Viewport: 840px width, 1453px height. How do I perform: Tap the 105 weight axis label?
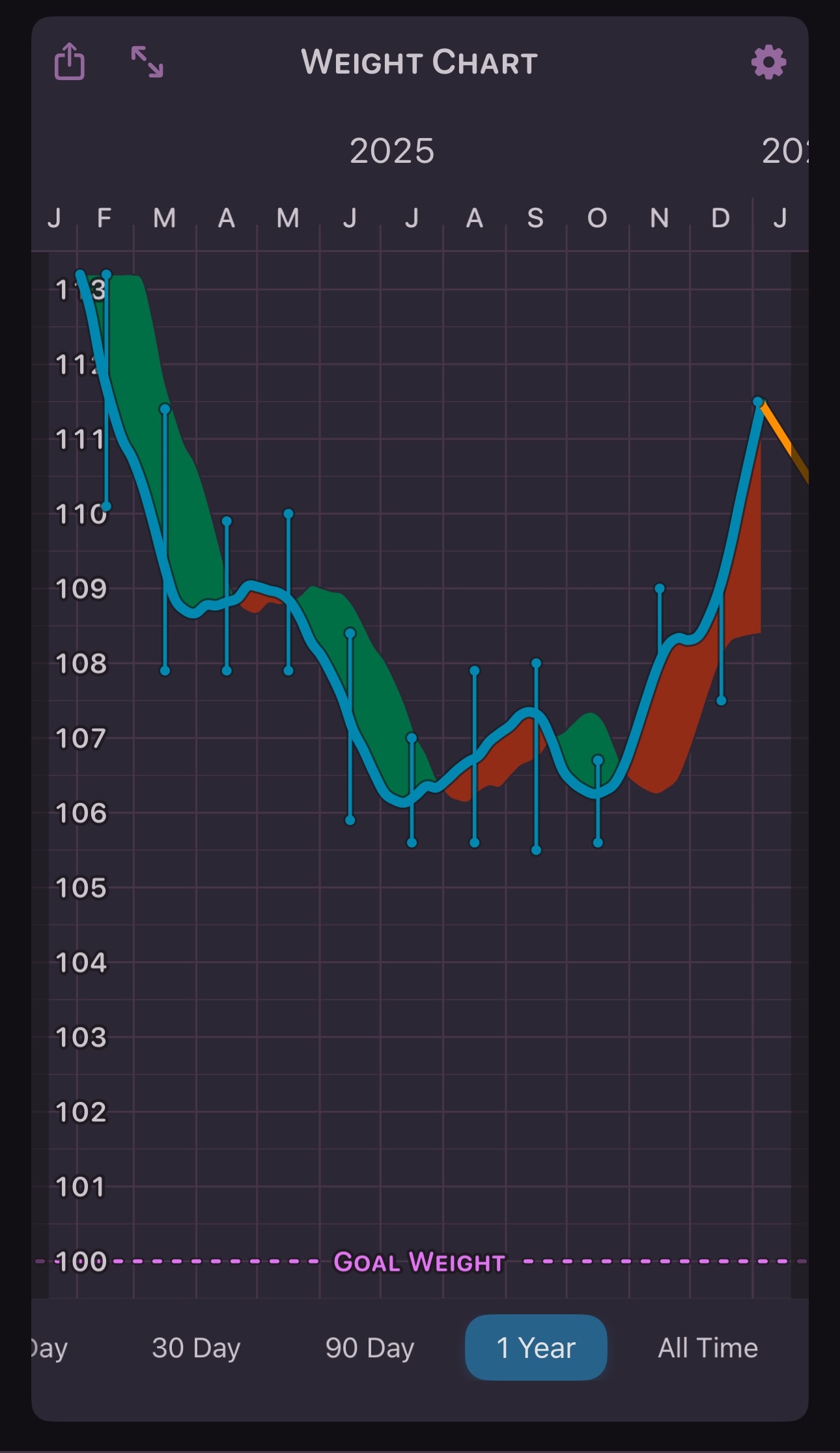[x=81, y=888]
